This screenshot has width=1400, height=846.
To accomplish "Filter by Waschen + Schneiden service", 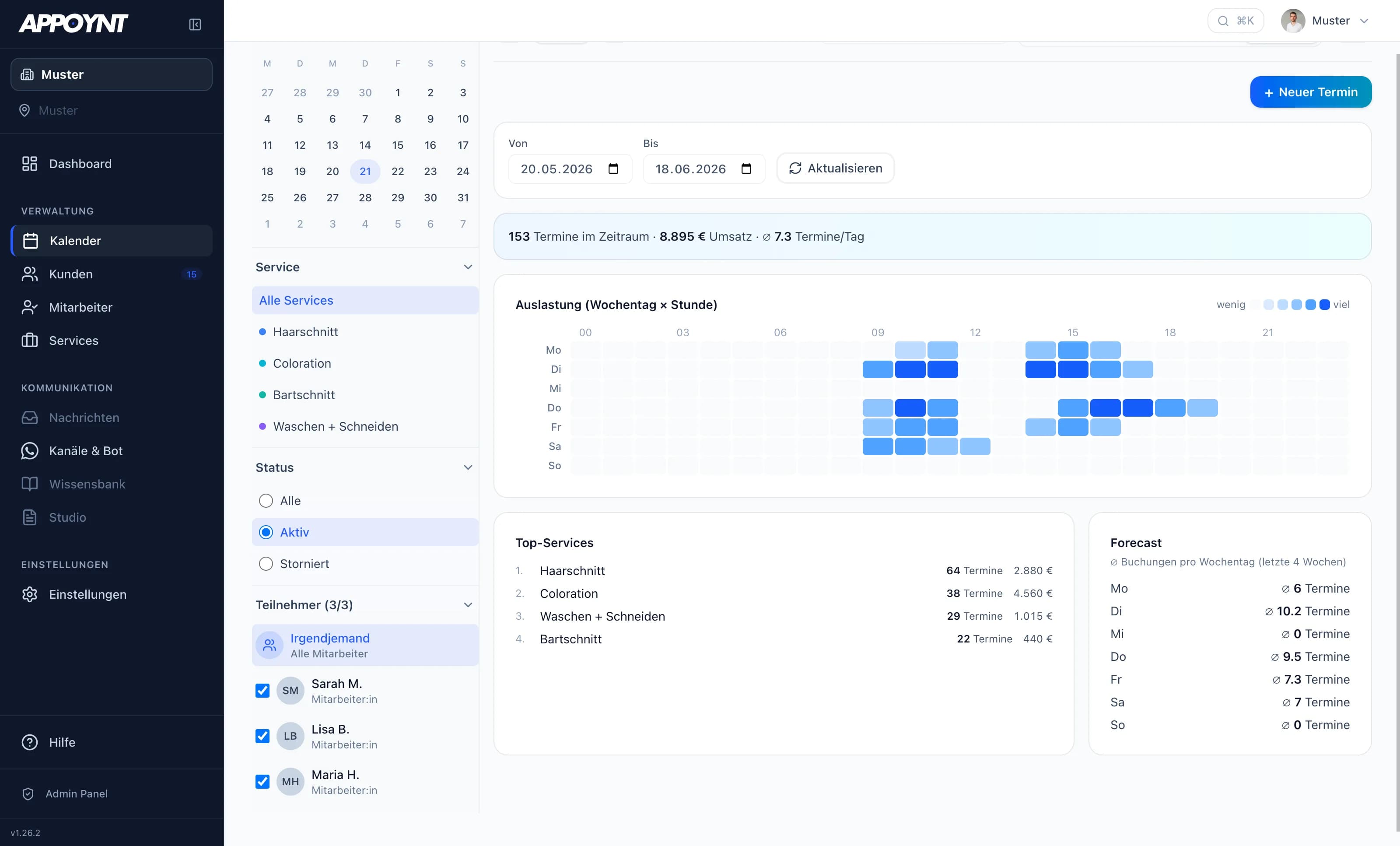I will click(365, 426).
